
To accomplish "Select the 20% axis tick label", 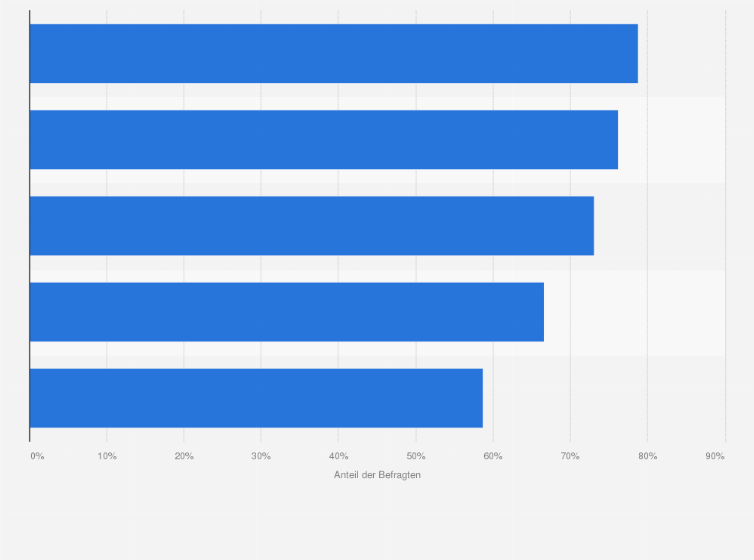I will [184, 456].
